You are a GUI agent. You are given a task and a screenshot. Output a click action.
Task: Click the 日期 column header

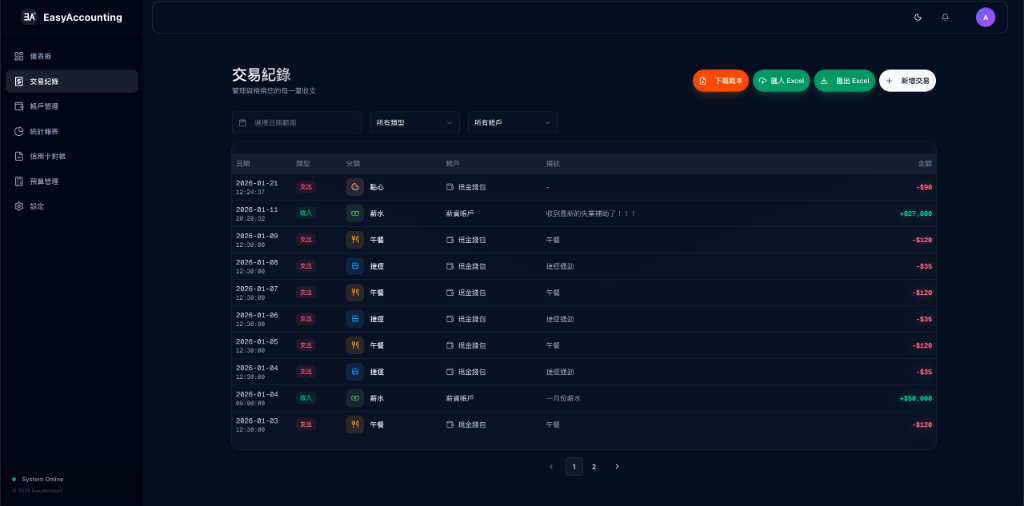[242, 163]
